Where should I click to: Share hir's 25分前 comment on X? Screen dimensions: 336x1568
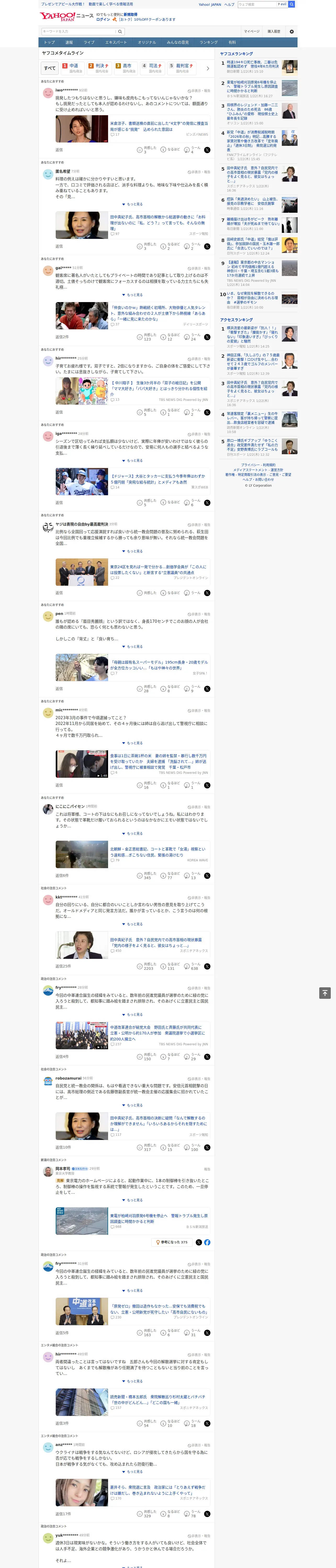coord(207,412)
